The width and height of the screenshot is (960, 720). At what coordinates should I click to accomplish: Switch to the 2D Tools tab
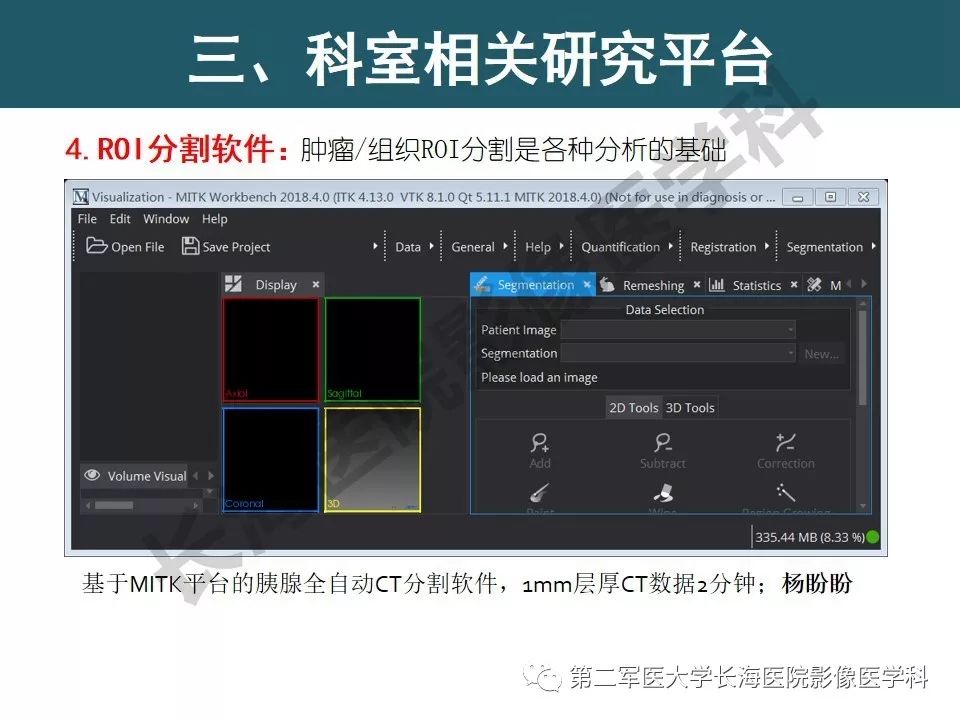[633, 408]
